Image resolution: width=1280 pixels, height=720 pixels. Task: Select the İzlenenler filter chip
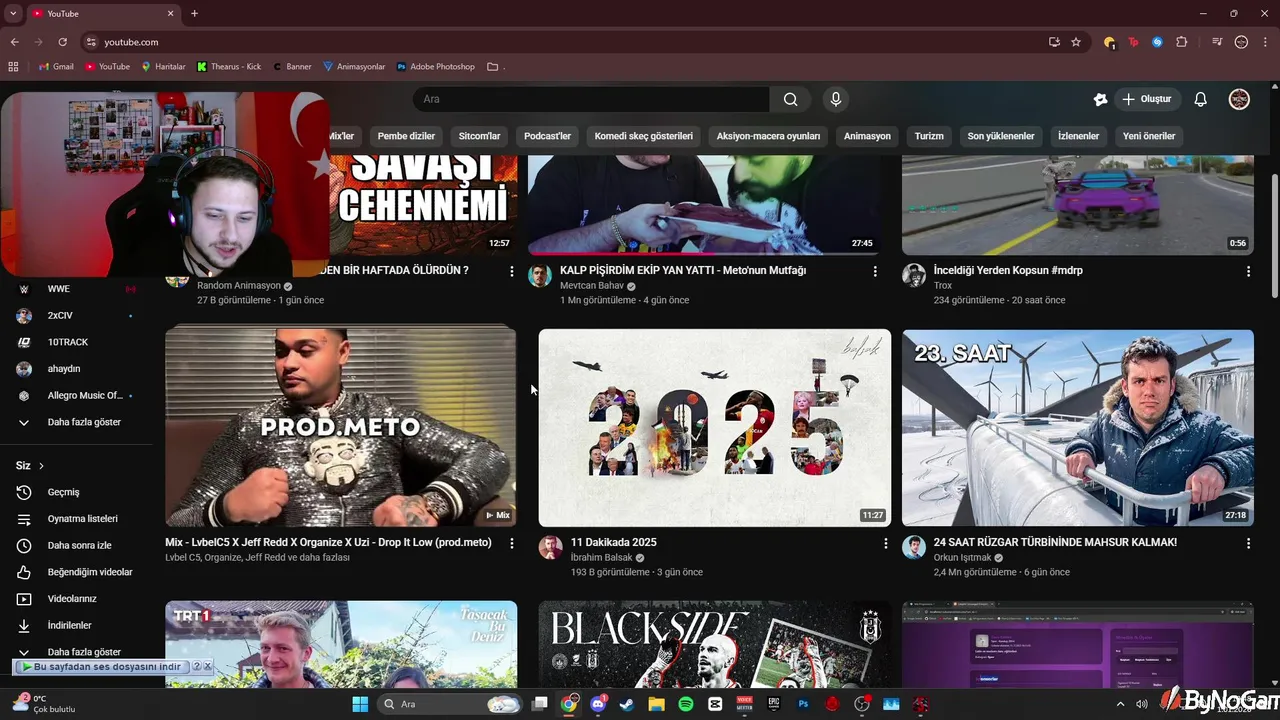click(x=1078, y=136)
